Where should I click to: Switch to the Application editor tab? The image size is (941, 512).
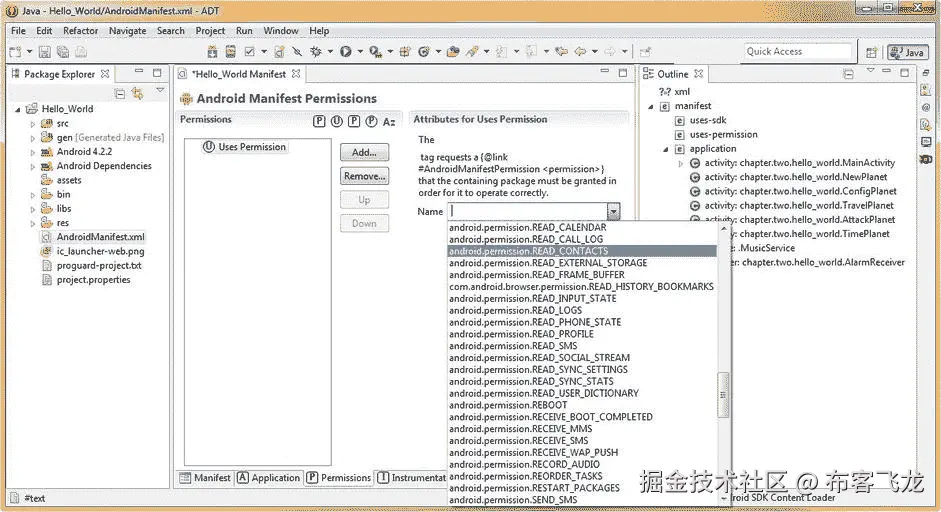[x=269, y=478]
